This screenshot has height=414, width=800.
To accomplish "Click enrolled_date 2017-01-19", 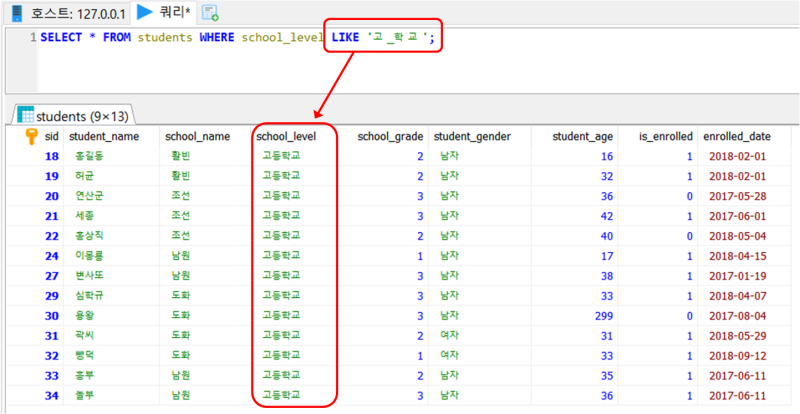I will [737, 276].
